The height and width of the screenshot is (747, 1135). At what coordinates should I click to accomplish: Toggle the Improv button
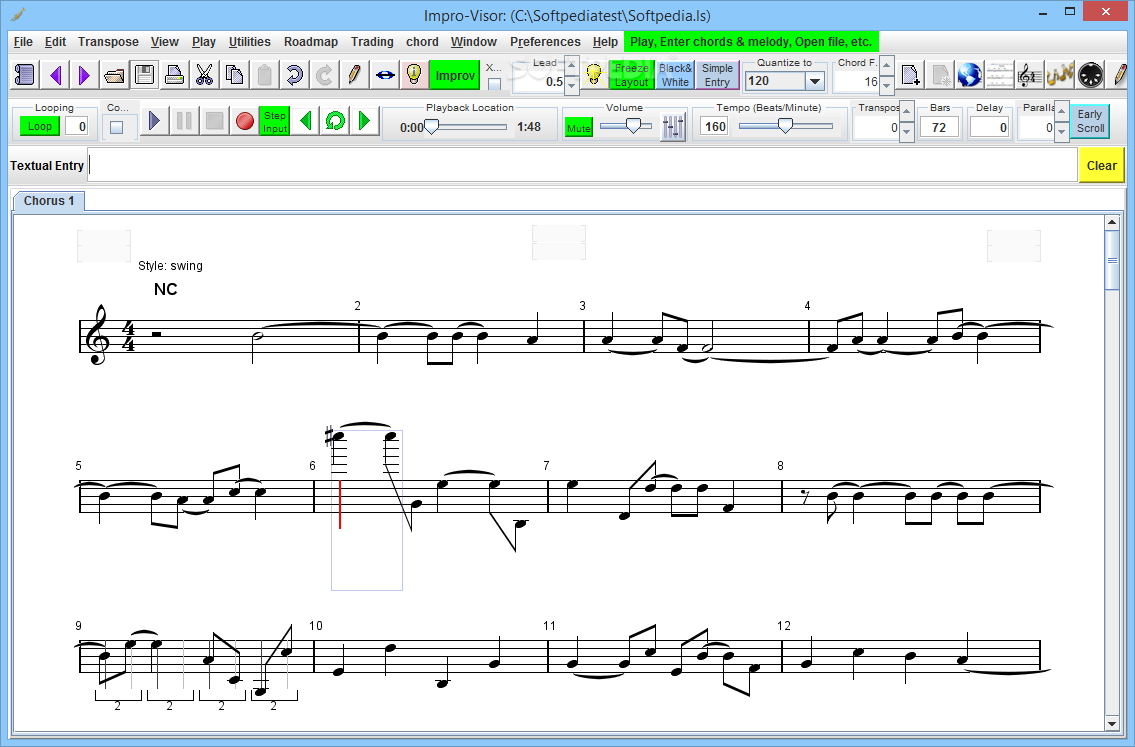455,75
